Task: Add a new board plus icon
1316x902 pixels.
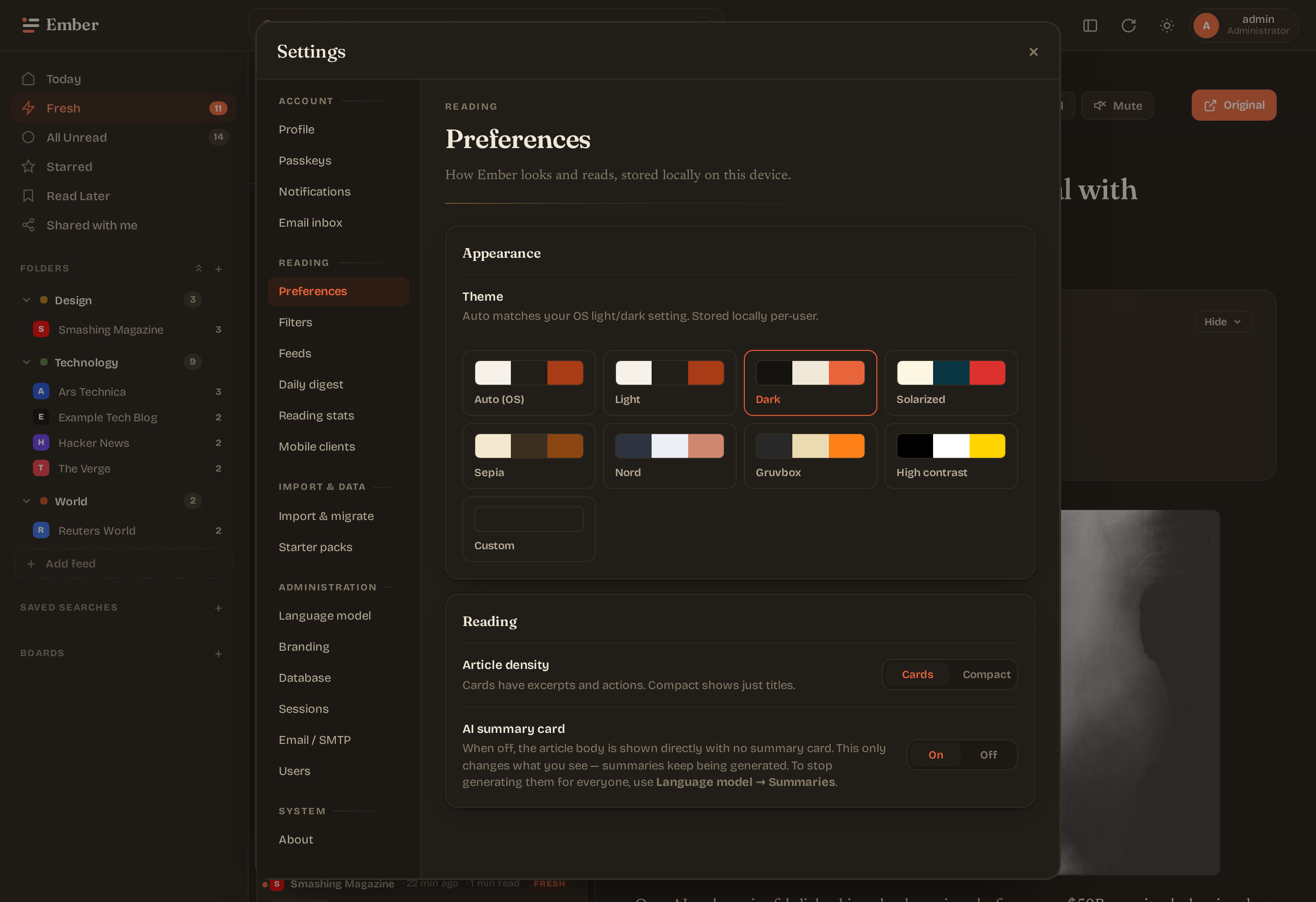Action: click(x=218, y=654)
